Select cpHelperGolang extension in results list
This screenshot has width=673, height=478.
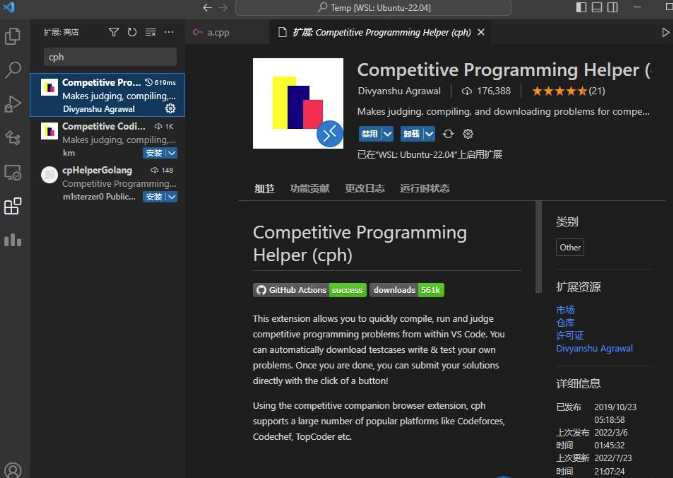point(107,183)
